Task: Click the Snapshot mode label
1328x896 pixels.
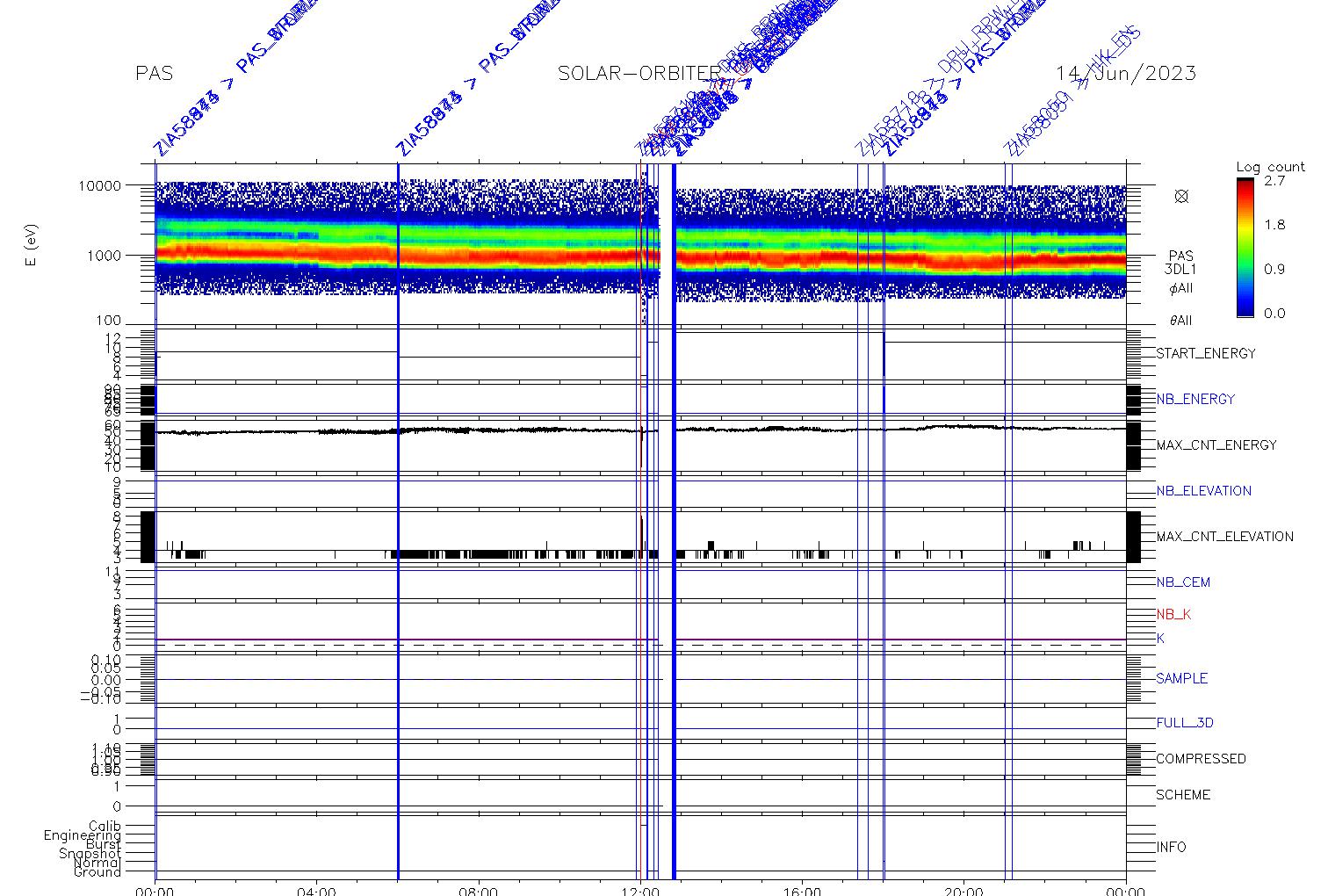Action: 90,854
